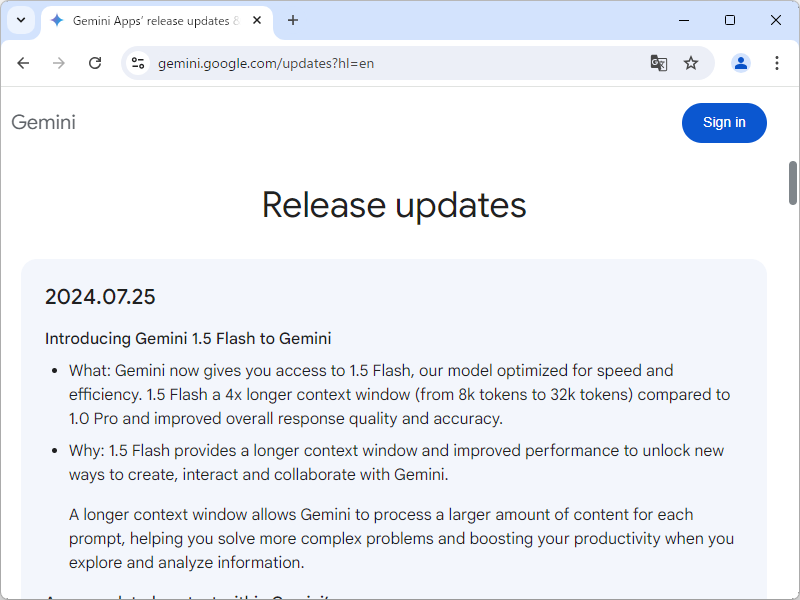Open a new tab with the plus icon
This screenshot has width=800, height=600.
coord(292,20)
